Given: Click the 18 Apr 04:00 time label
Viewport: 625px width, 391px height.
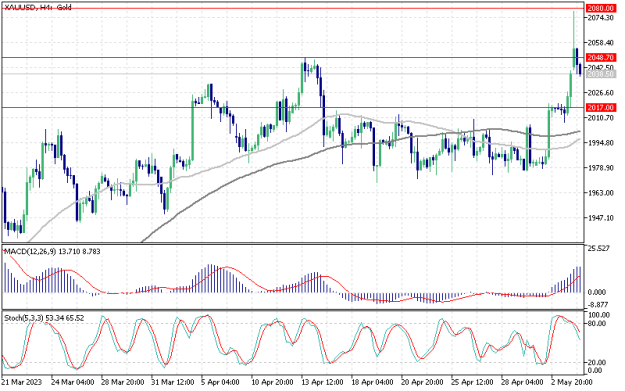Looking at the screenshot, I should 373,382.
